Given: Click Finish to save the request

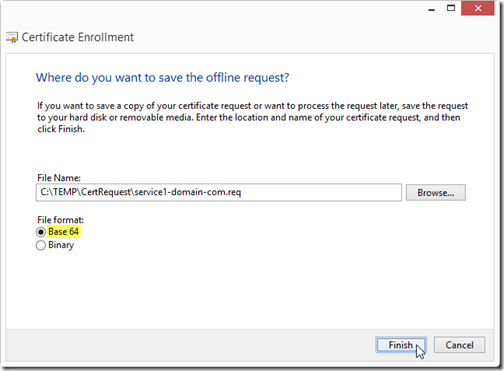Looking at the screenshot, I should pyautogui.click(x=401, y=345).
